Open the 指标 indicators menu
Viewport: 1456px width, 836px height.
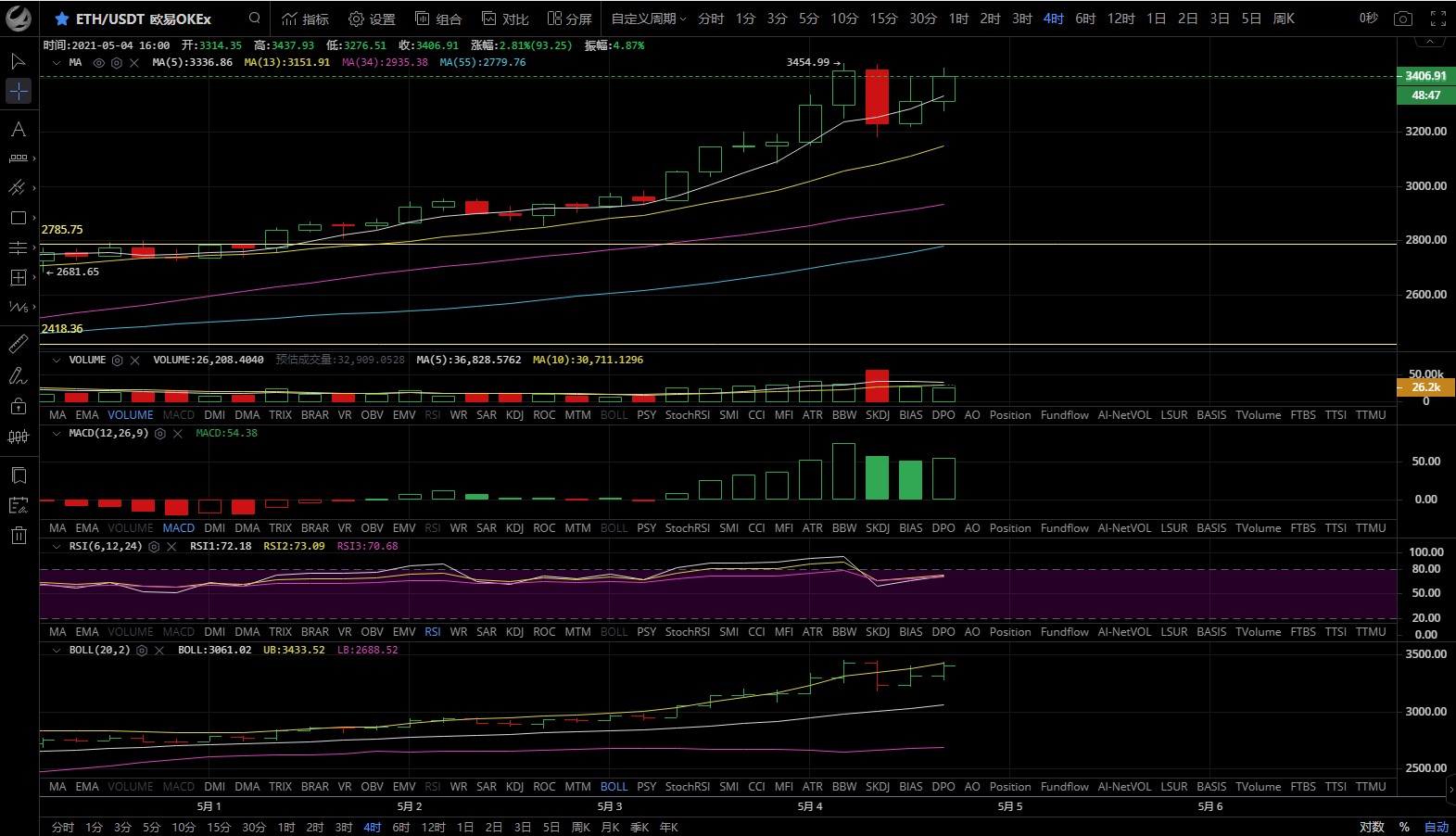coord(305,19)
